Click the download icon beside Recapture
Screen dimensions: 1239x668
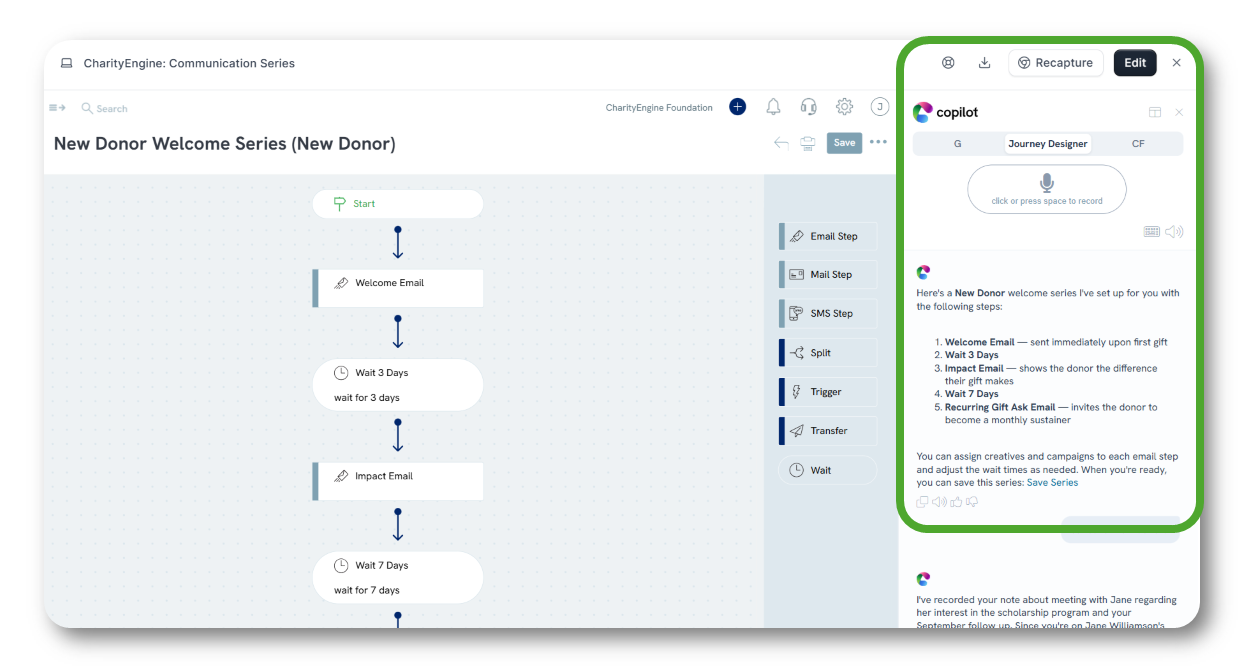[984, 63]
